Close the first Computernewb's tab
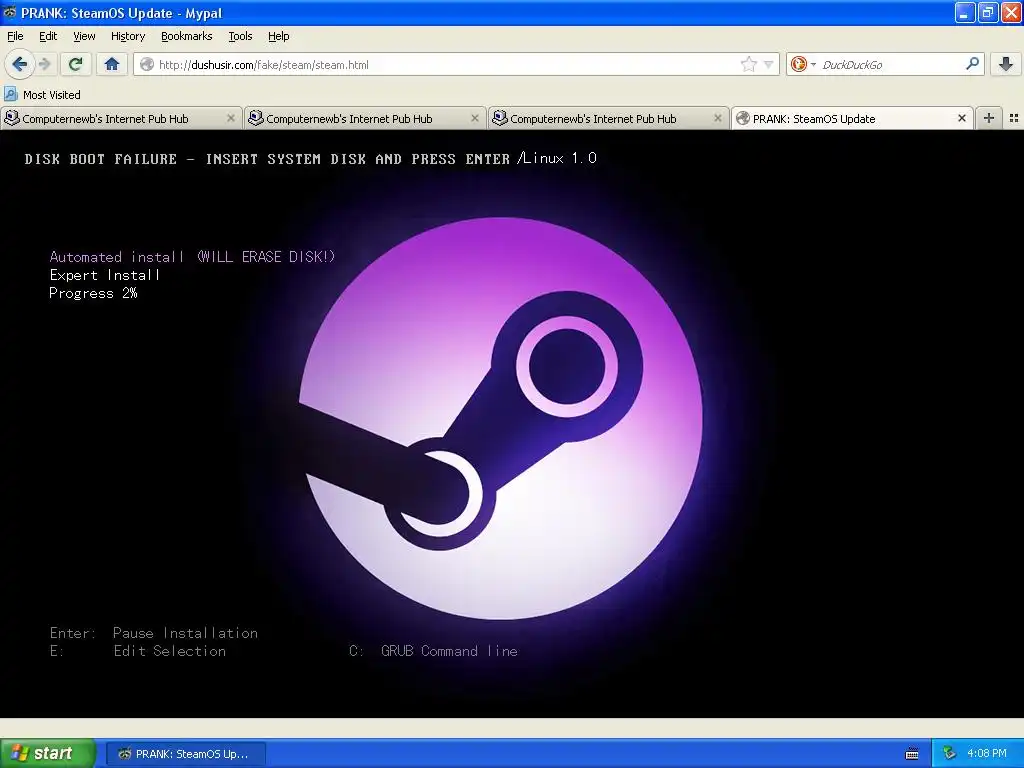This screenshot has width=1024, height=768. [x=231, y=118]
